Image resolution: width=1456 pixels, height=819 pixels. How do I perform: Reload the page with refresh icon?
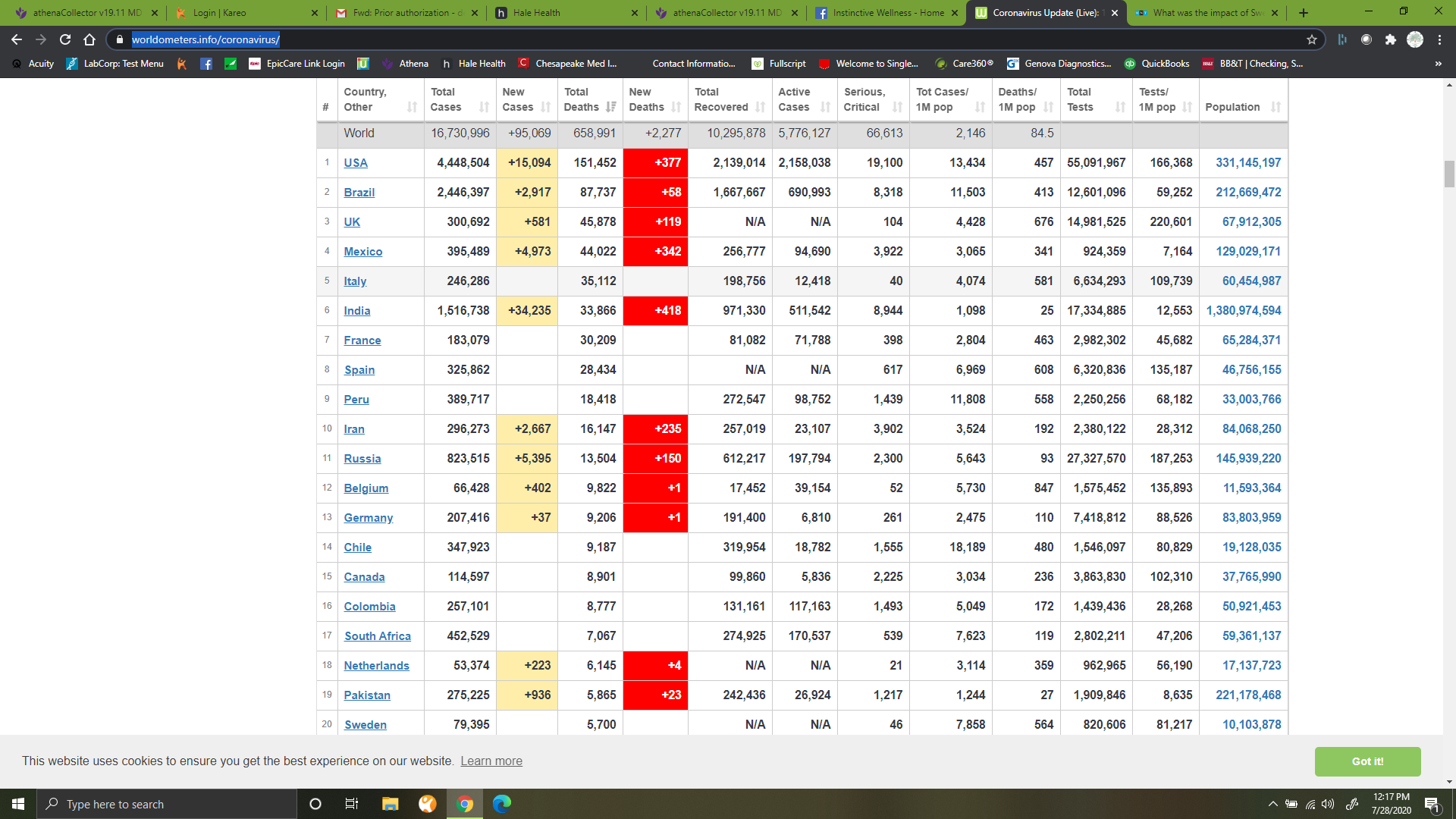click(x=65, y=39)
